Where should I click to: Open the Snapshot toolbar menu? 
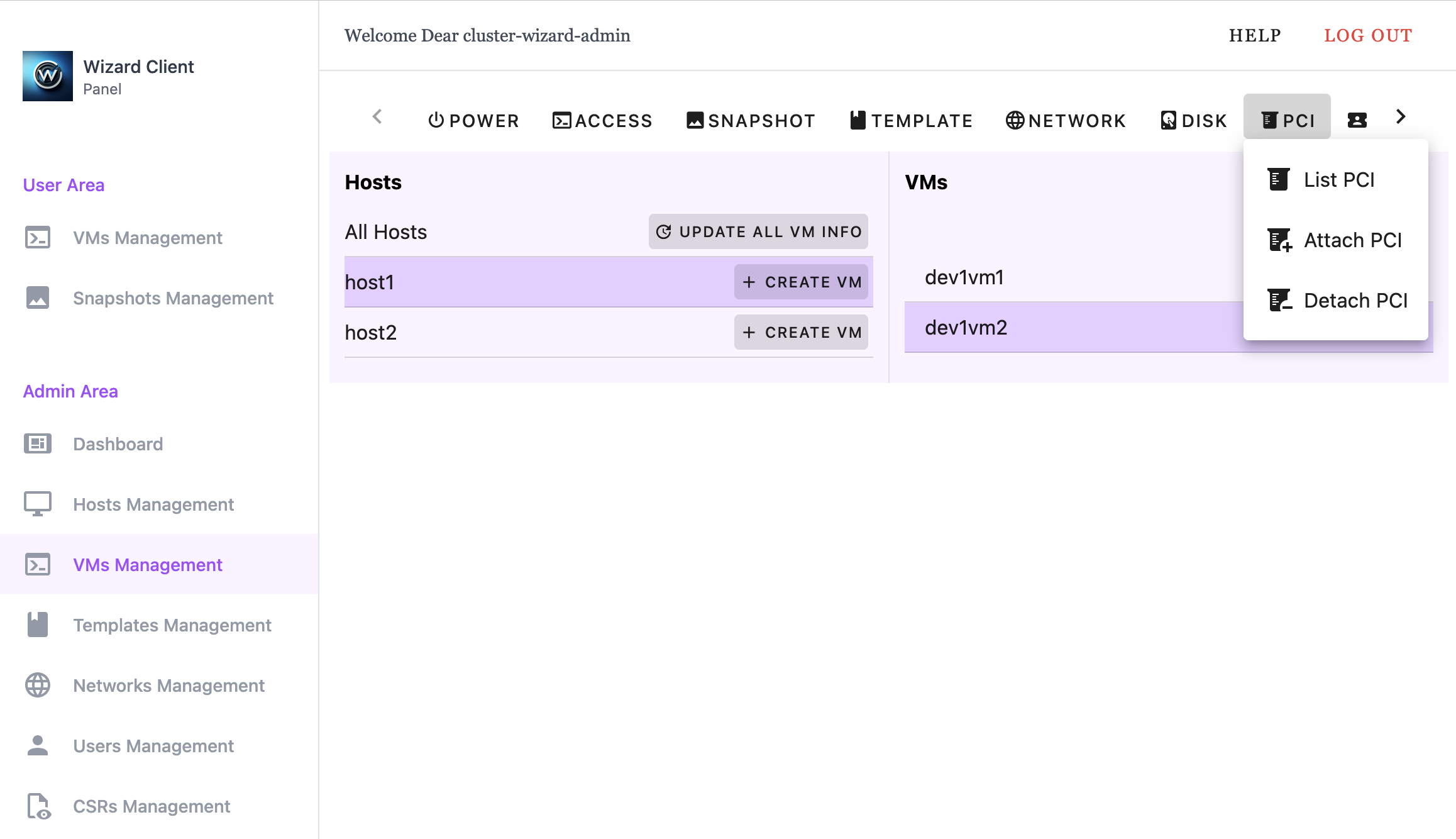tap(751, 120)
